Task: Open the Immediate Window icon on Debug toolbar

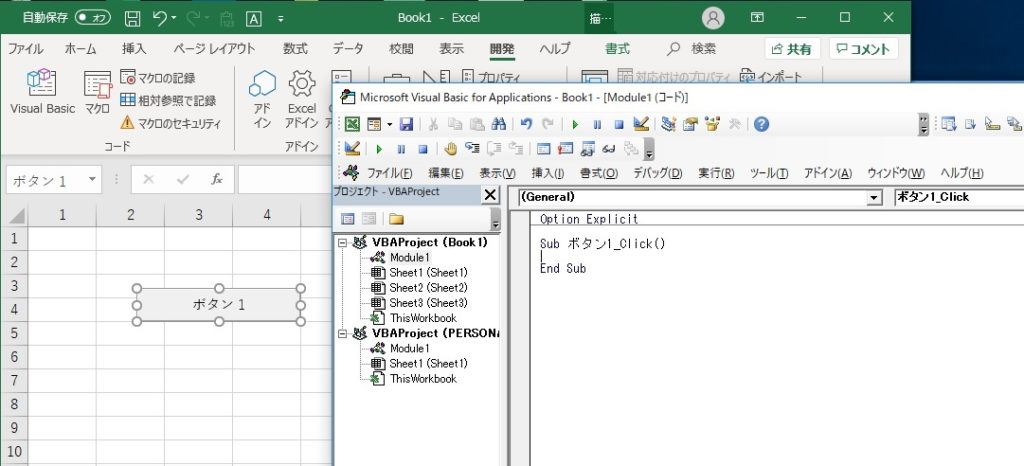Action: coord(566,149)
